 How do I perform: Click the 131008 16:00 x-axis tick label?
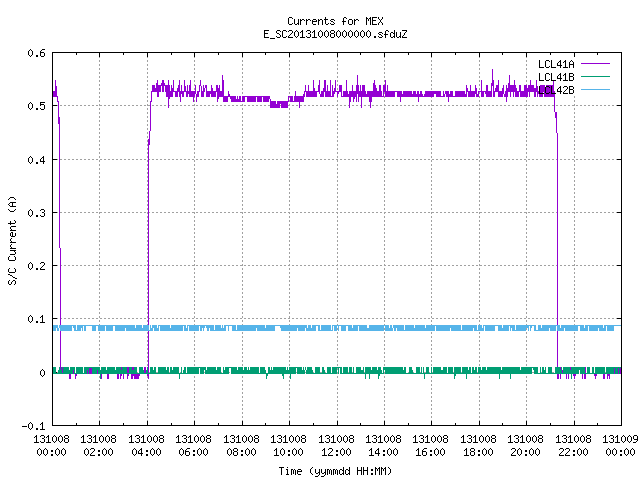(x=431, y=446)
